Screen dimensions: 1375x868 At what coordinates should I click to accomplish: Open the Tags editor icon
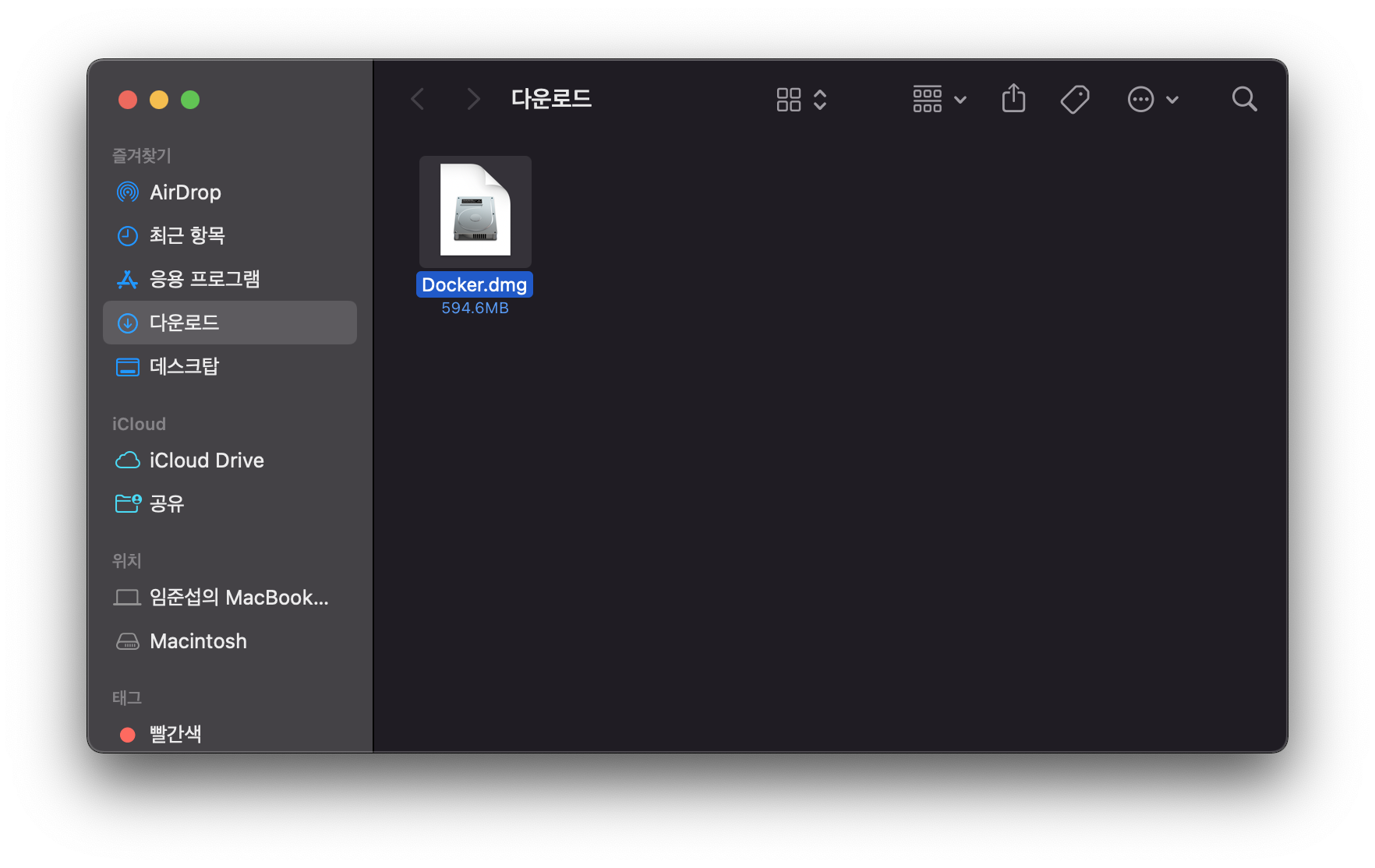click(1075, 99)
